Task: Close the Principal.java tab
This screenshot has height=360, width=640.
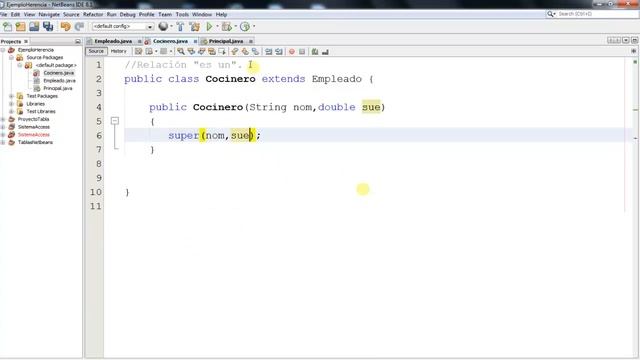Action: [x=251, y=41]
